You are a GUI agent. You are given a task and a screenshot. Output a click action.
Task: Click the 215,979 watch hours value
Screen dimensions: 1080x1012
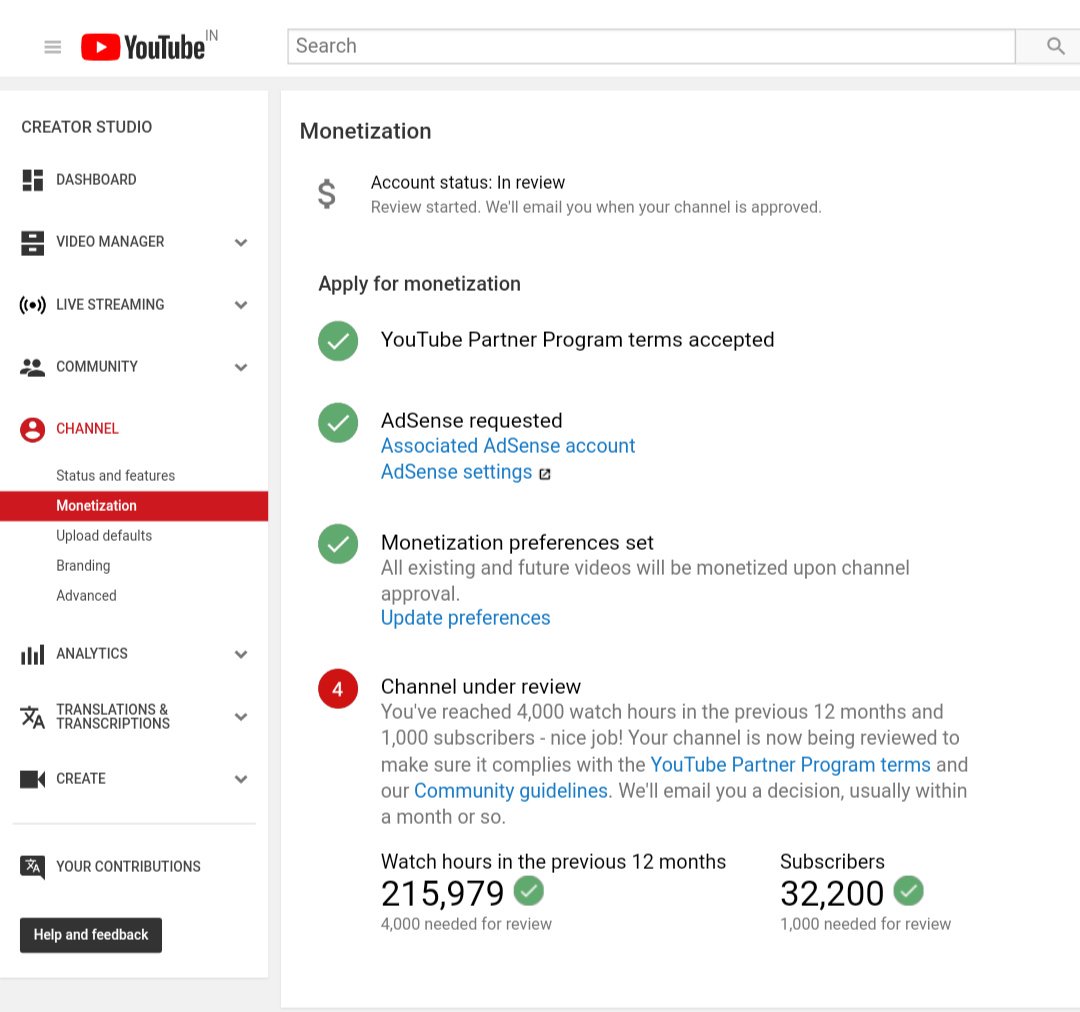pos(442,894)
